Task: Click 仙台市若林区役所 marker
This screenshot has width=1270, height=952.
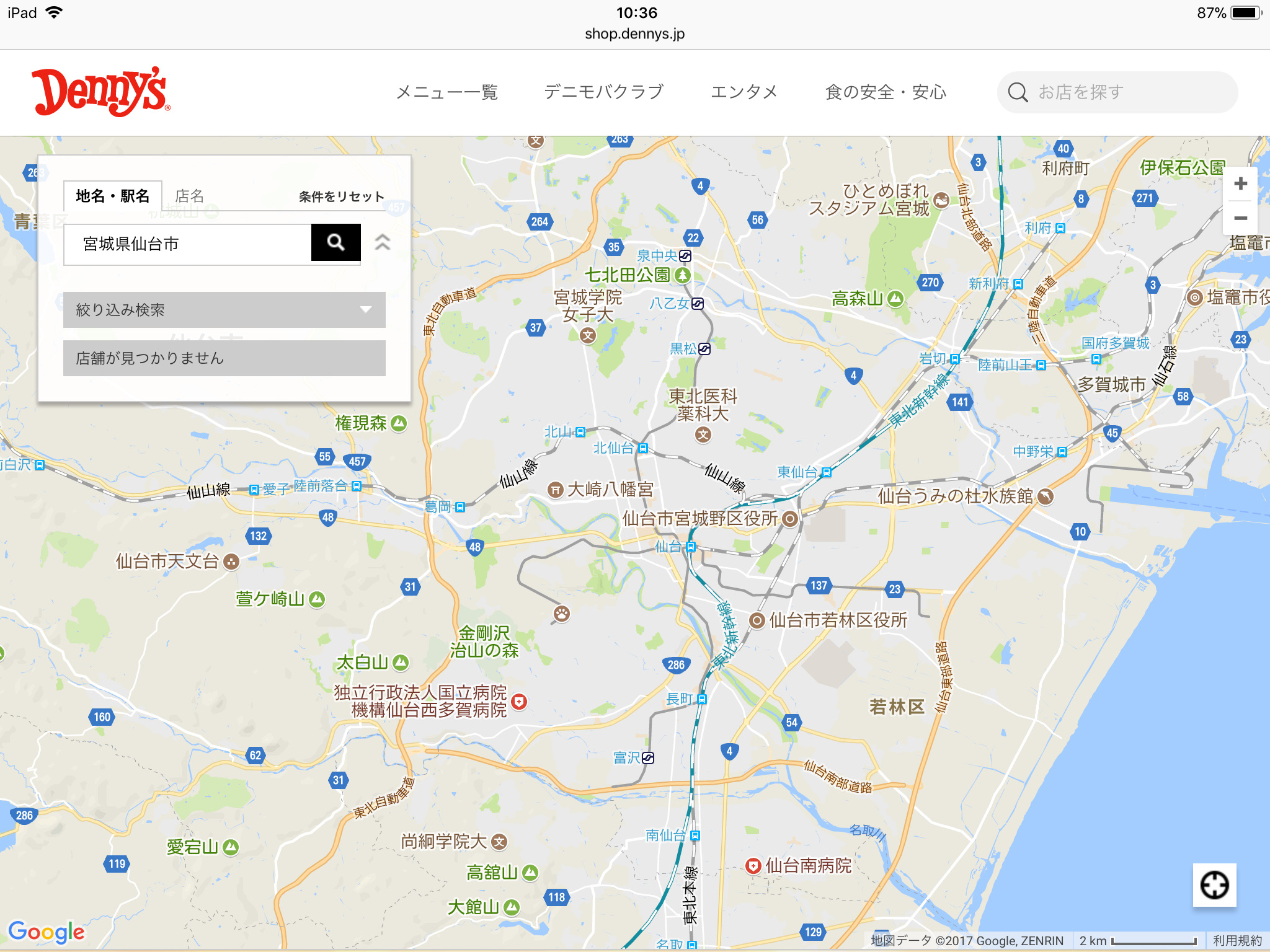Action: (757, 620)
